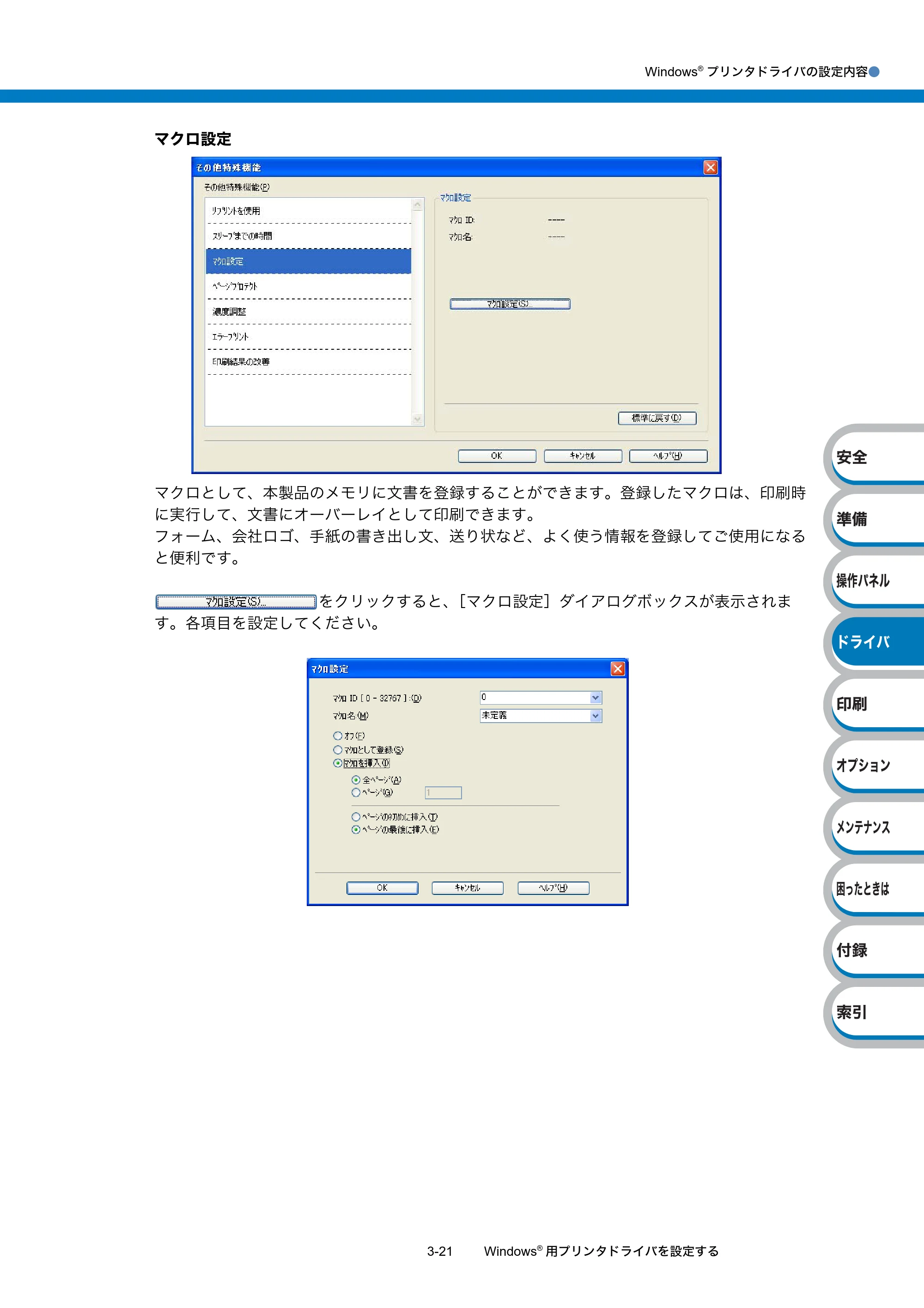
Task: Close the lower マクロ設定 dialog
Action: pyautogui.click(x=618, y=669)
